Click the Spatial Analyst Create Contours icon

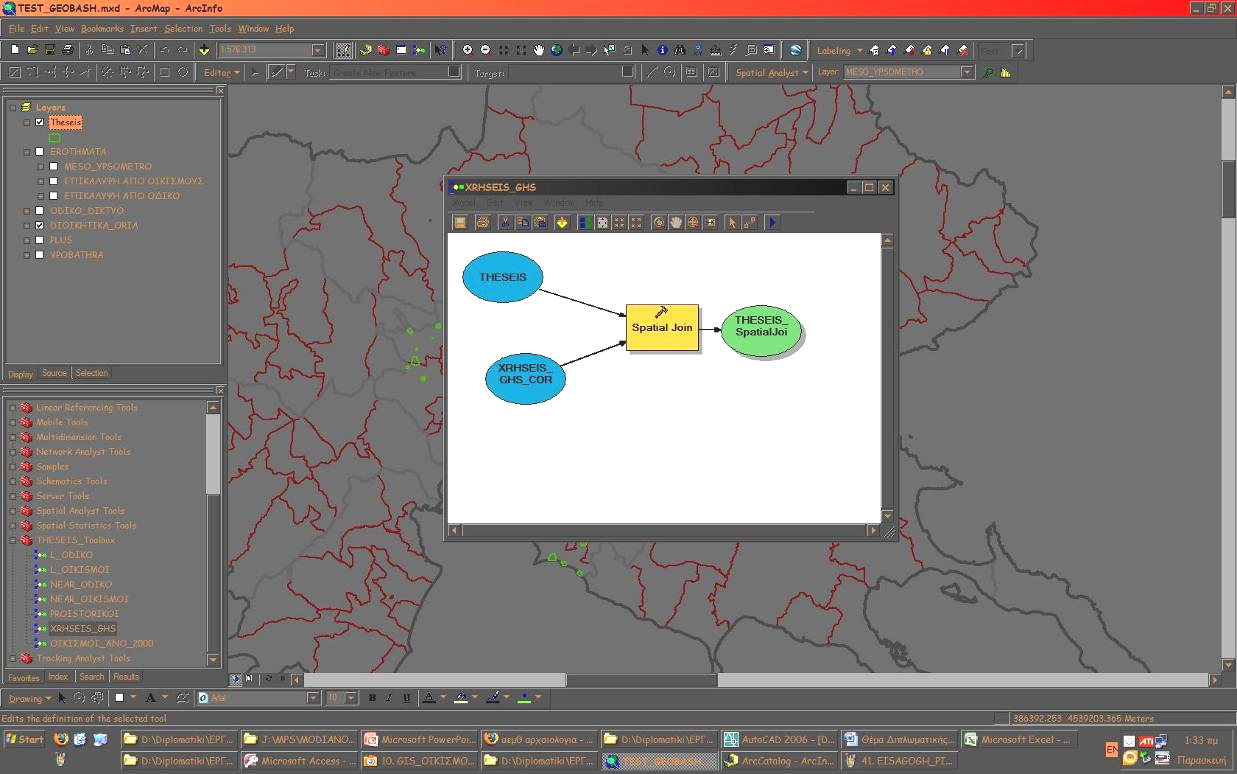point(988,72)
